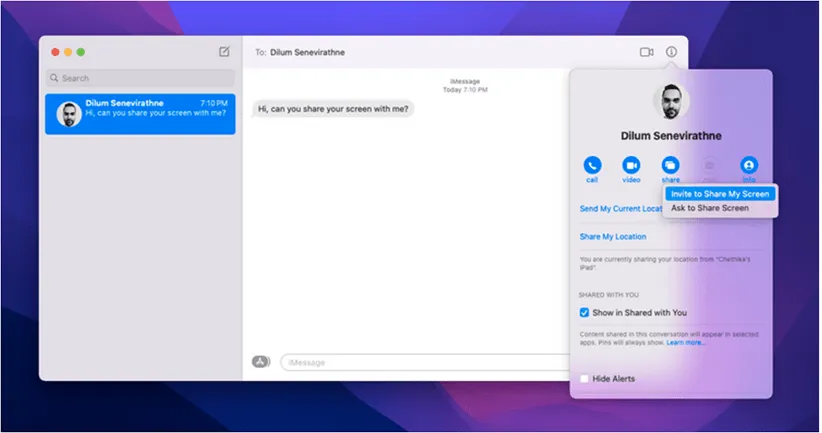
Task: Click the conversation details info icon
Action: pyautogui.click(x=672, y=52)
